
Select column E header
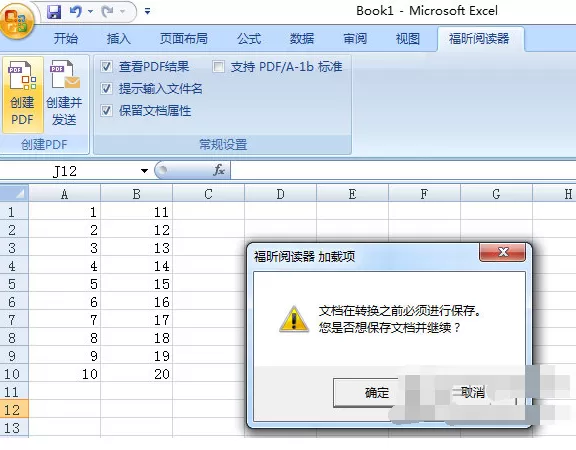pos(352,194)
